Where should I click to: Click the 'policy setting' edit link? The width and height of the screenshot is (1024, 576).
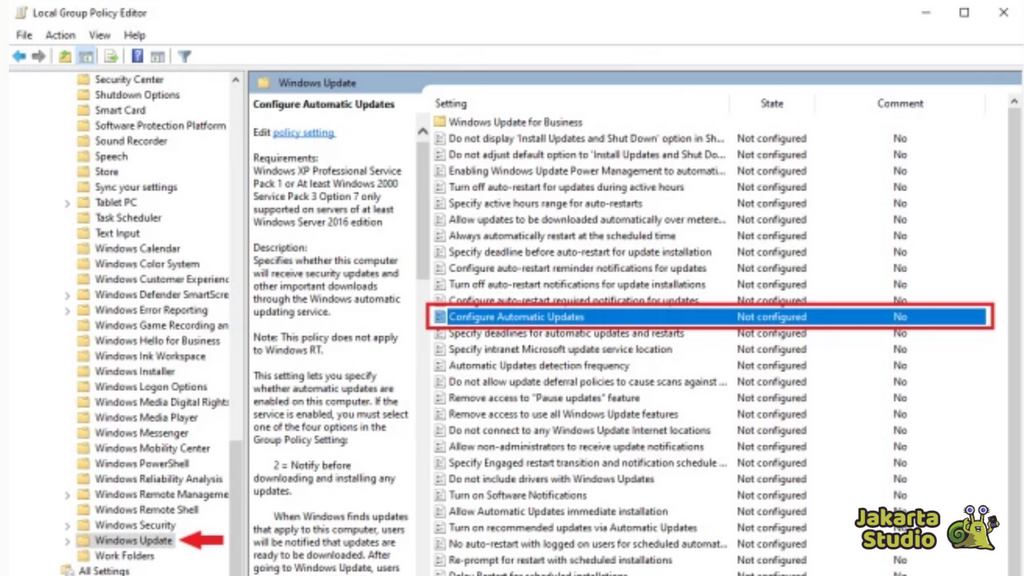click(304, 133)
